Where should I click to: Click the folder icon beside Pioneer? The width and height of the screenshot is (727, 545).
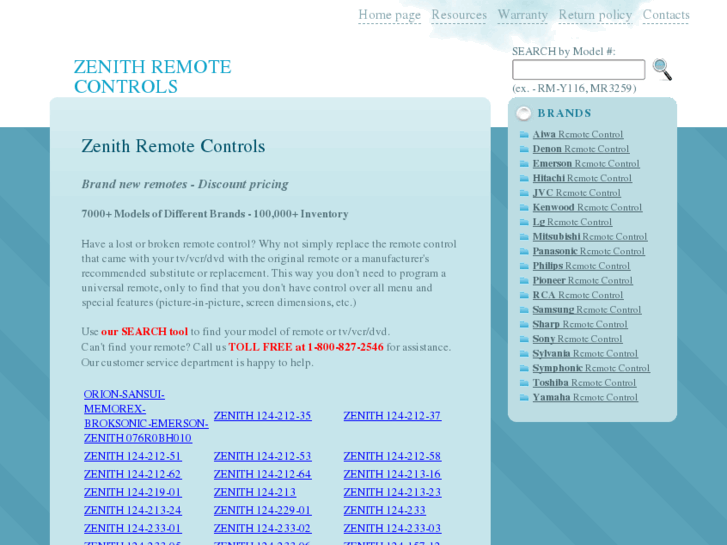tap(524, 281)
